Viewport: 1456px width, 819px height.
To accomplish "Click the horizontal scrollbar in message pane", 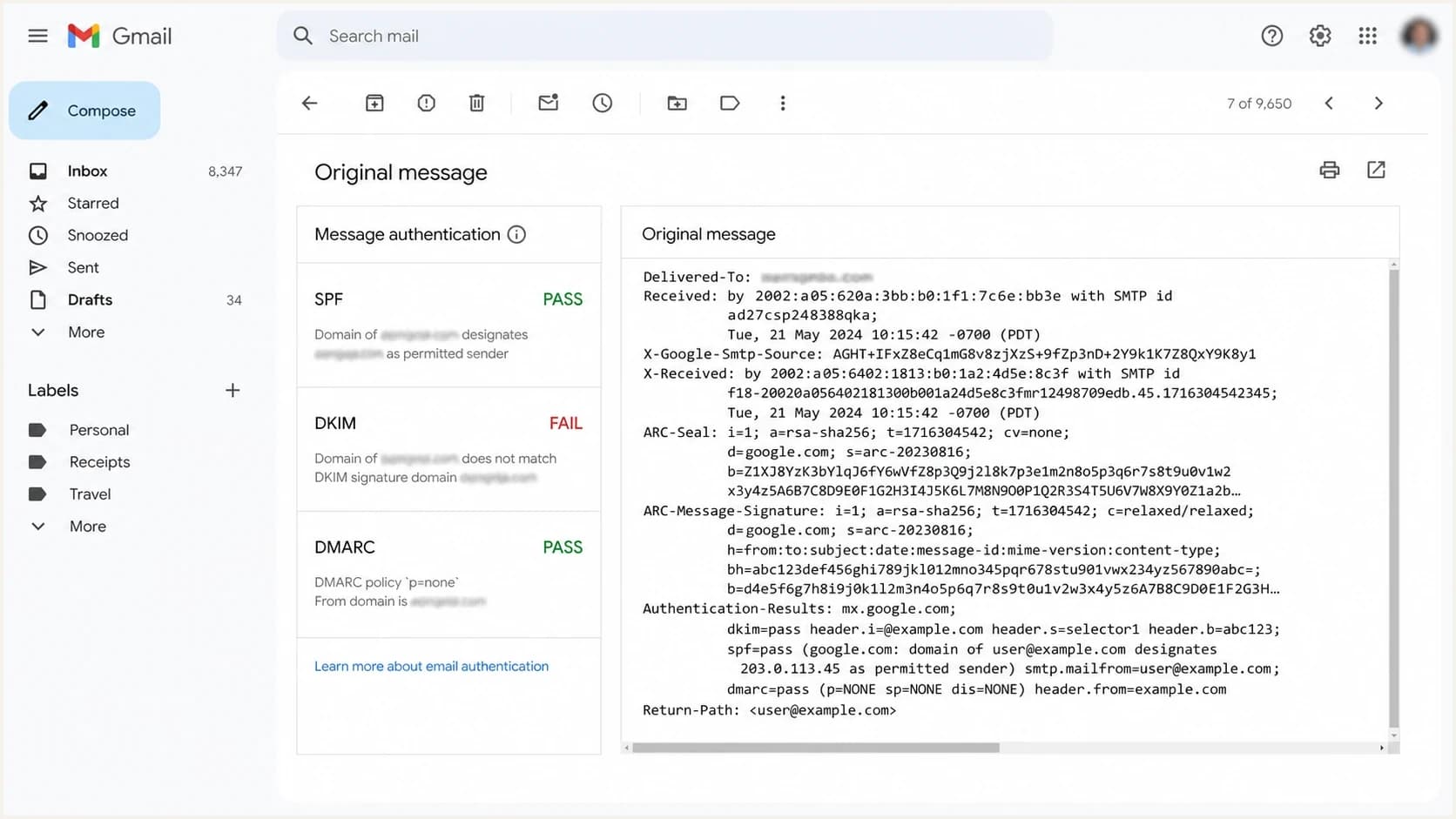I will [816, 748].
